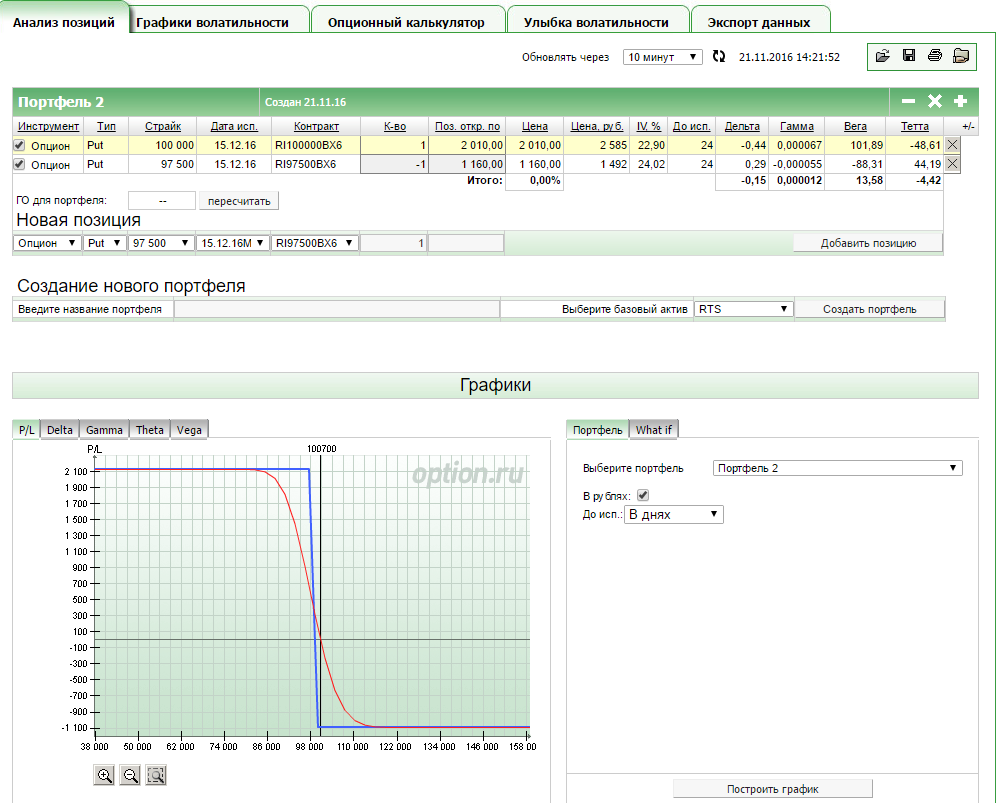Open the '10 минут' refresh interval dropdown
Screen dimensions: 998x803
tap(662, 57)
